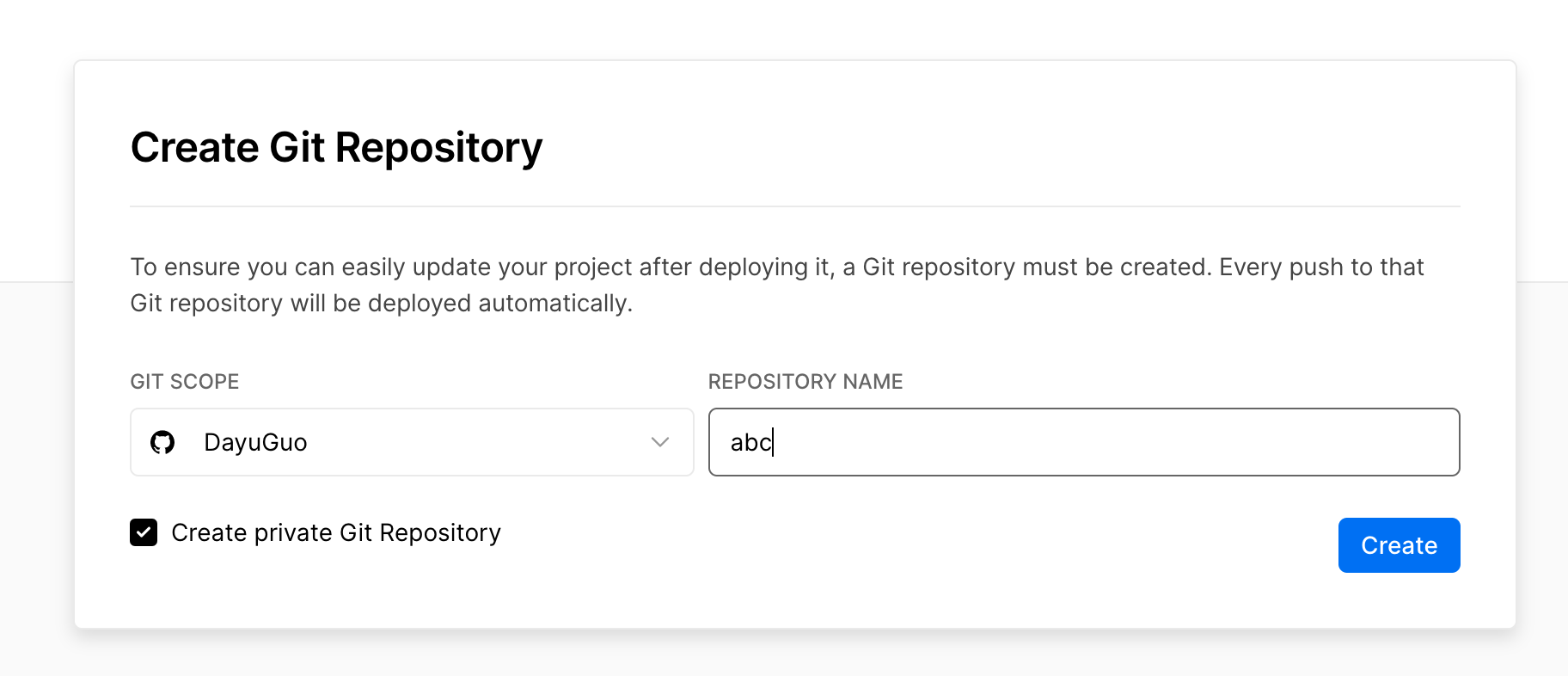The width and height of the screenshot is (1568, 676).
Task: Select the abc repository name text
Action: tap(750, 442)
